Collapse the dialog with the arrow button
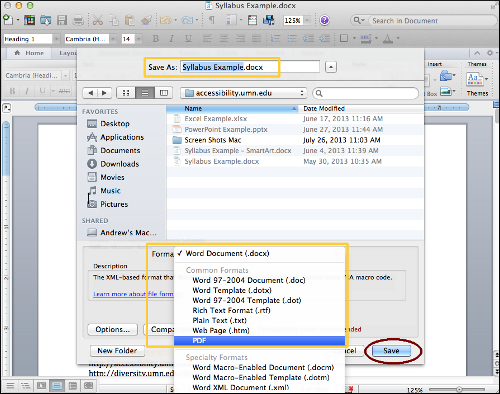500x394 pixels. point(331,67)
